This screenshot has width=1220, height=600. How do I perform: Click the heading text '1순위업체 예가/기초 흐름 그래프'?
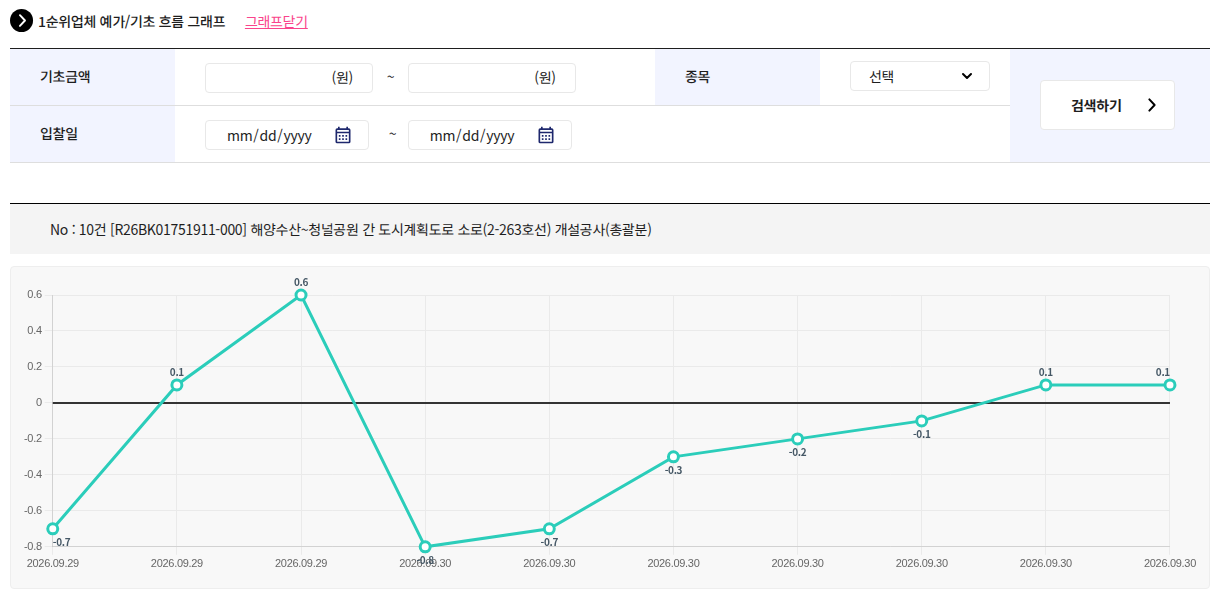[x=132, y=21]
